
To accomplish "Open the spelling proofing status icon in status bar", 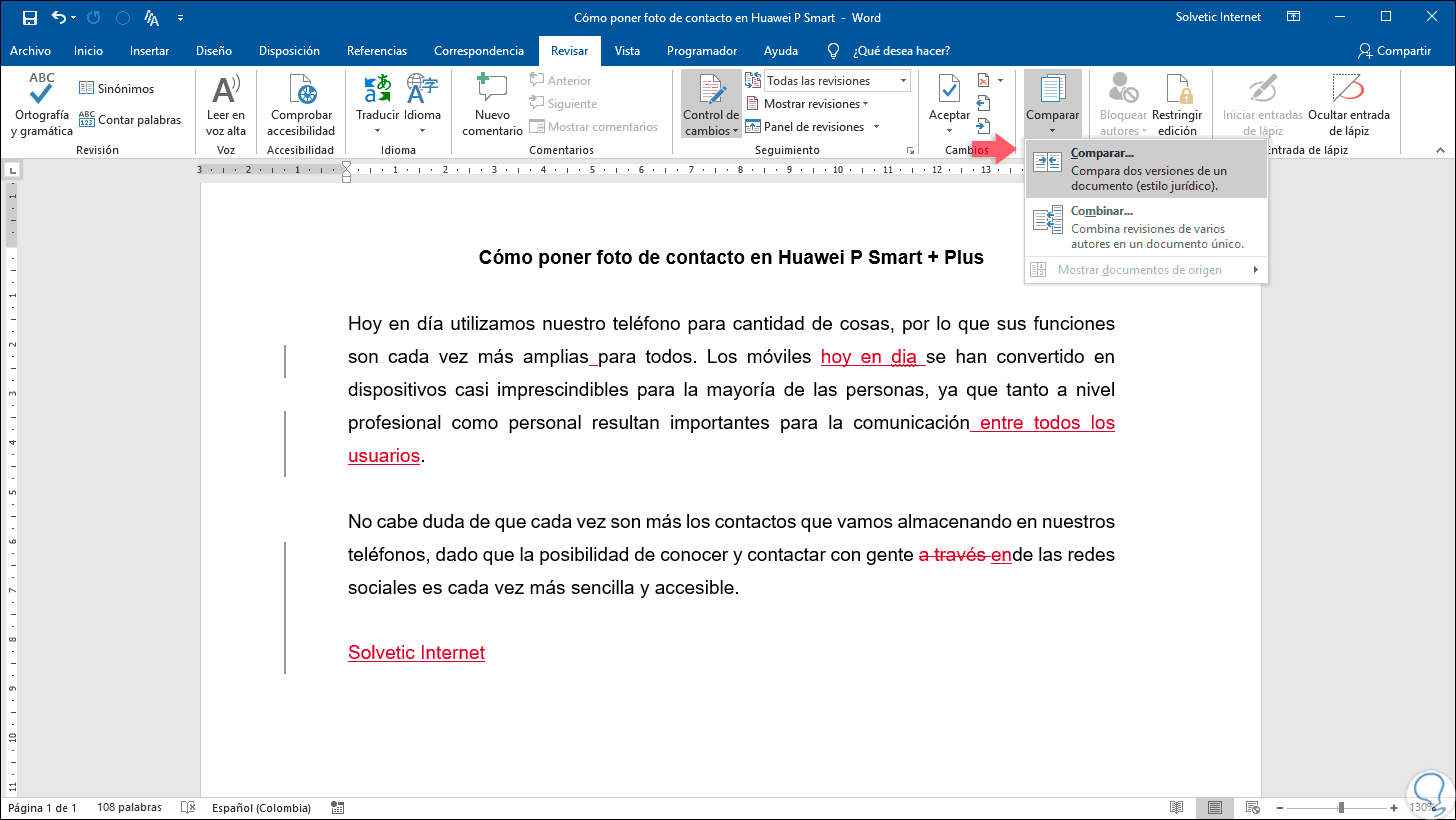I will (x=187, y=807).
